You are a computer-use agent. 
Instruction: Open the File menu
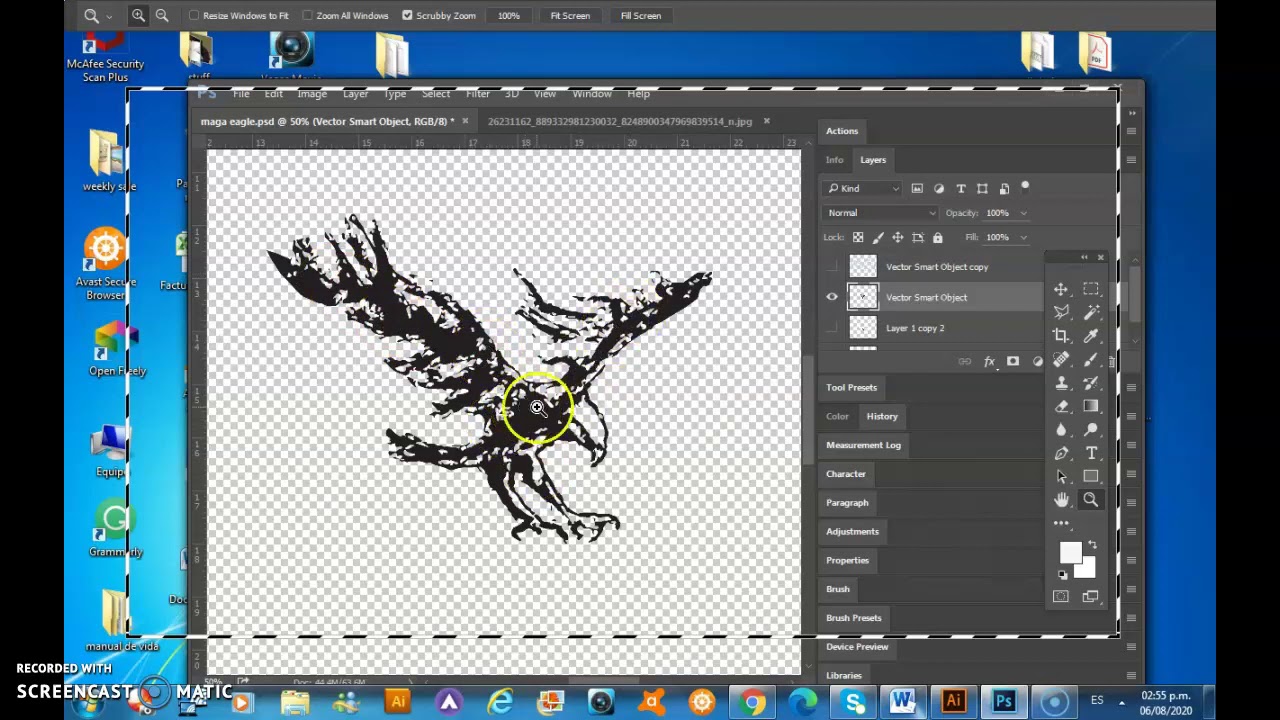coord(241,94)
